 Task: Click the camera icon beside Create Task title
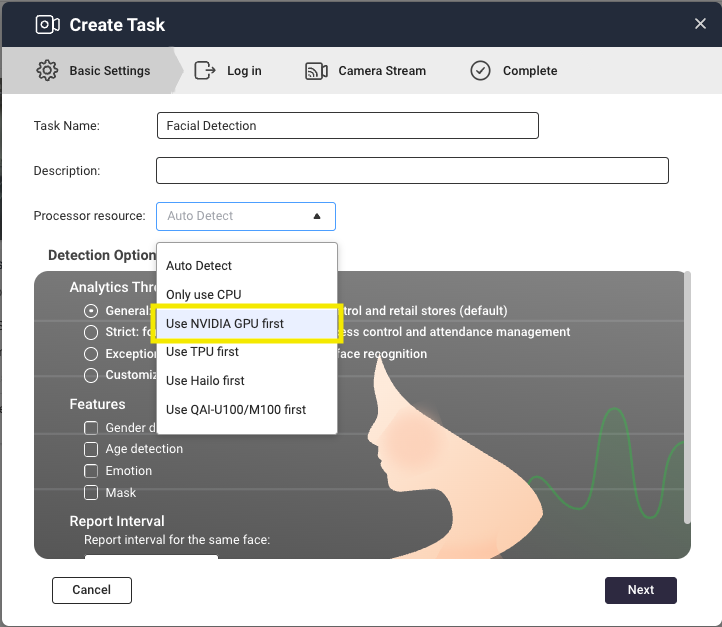pos(47,24)
